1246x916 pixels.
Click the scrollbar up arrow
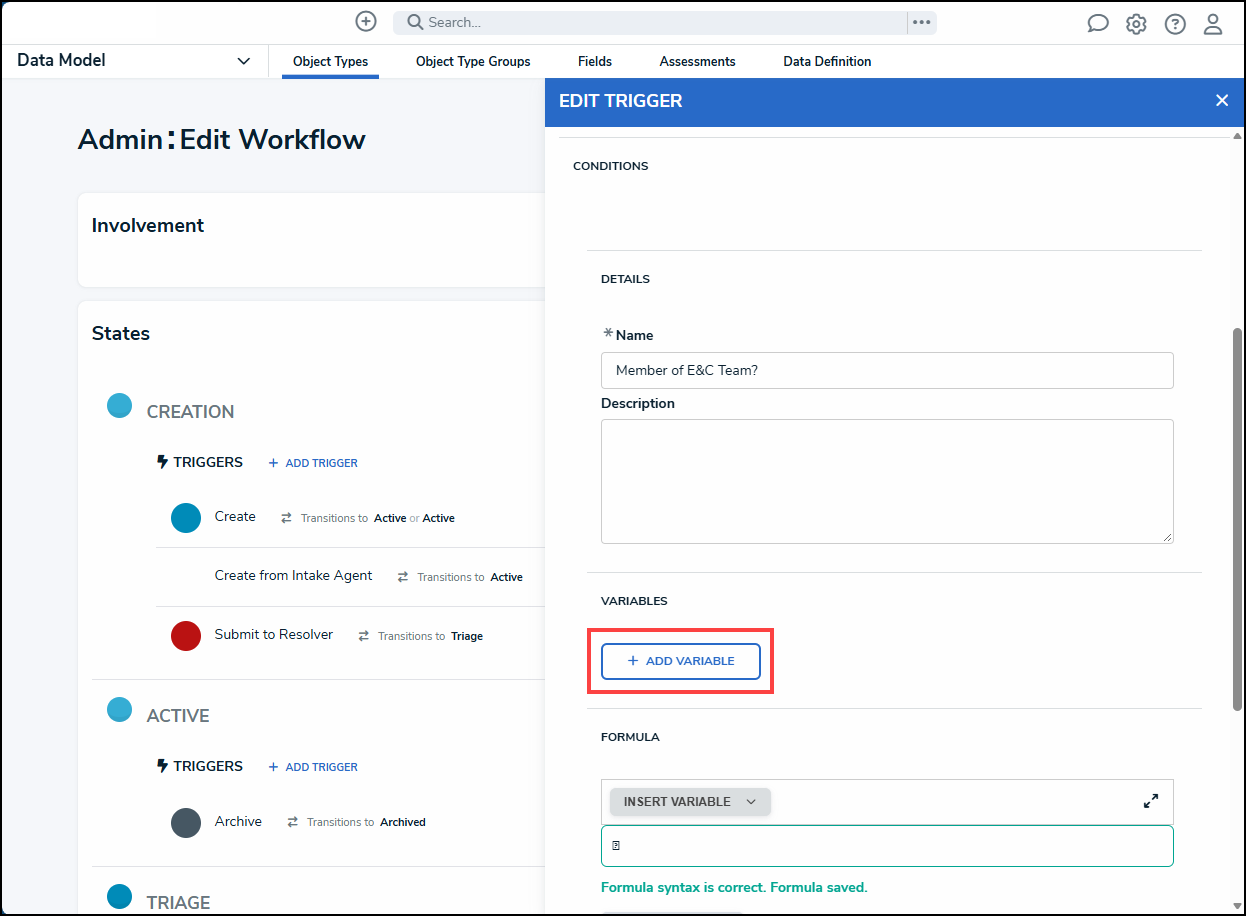1237,135
